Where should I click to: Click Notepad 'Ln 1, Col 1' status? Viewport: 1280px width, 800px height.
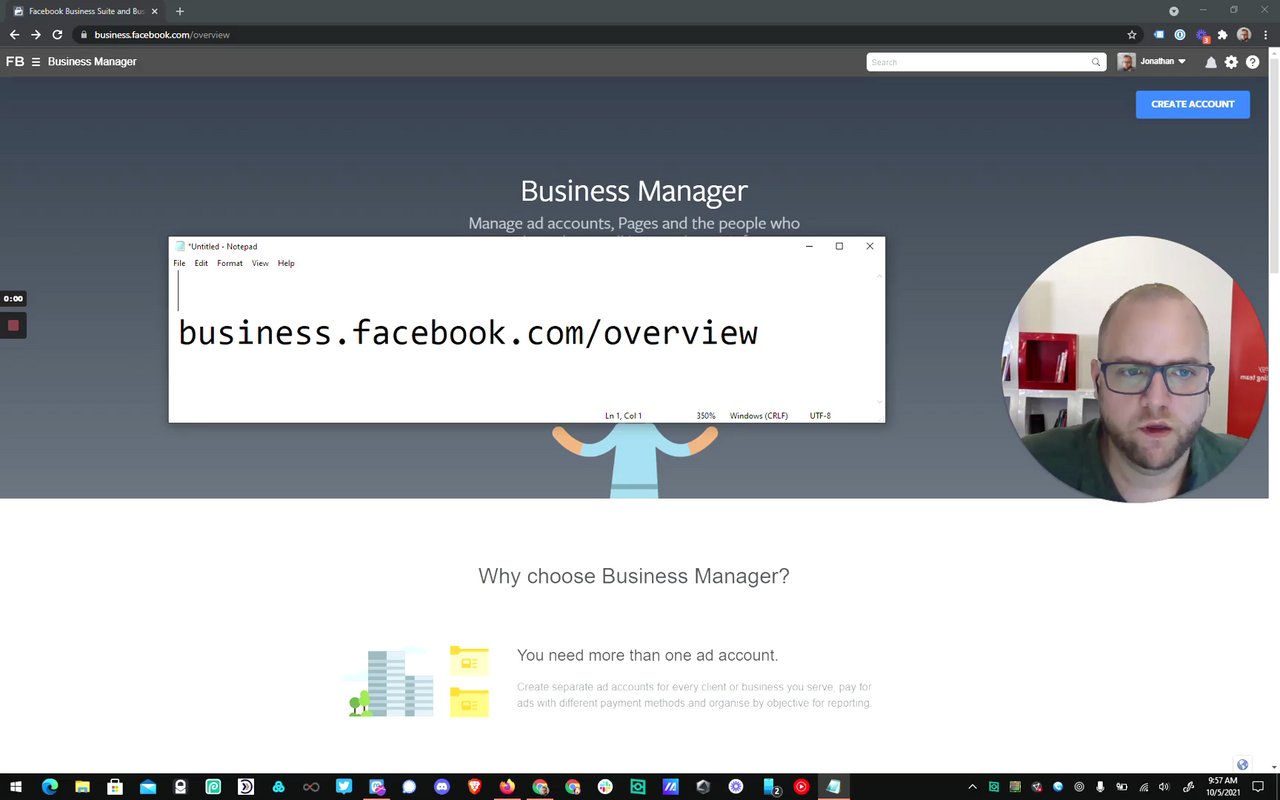(623, 416)
